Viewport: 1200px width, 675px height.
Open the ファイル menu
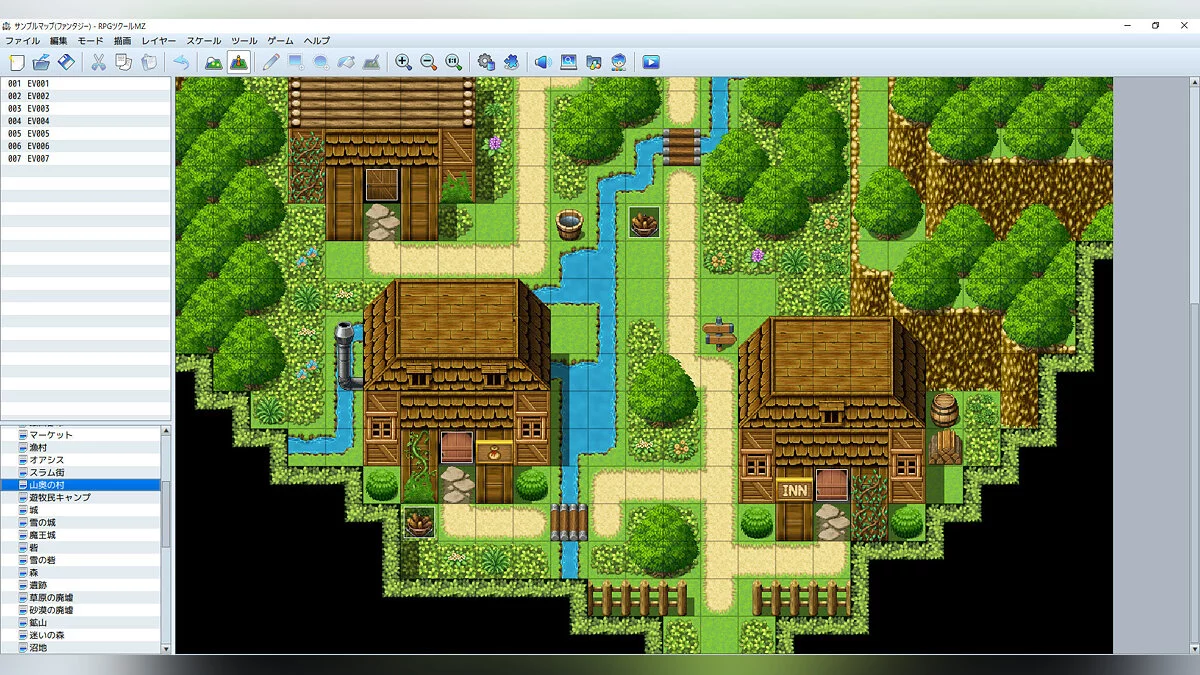pos(23,41)
